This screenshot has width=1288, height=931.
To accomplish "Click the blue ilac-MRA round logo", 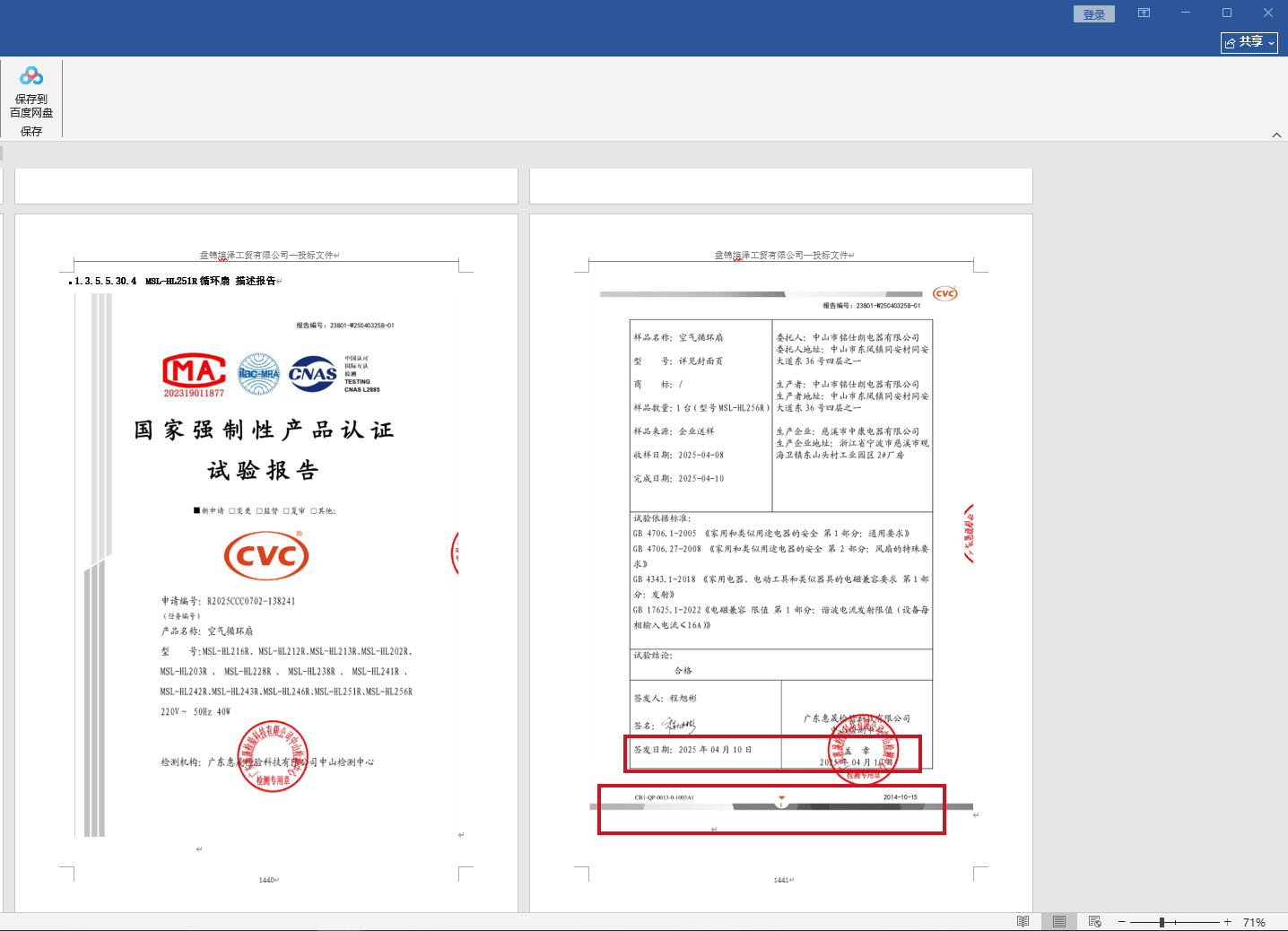I will coord(258,374).
